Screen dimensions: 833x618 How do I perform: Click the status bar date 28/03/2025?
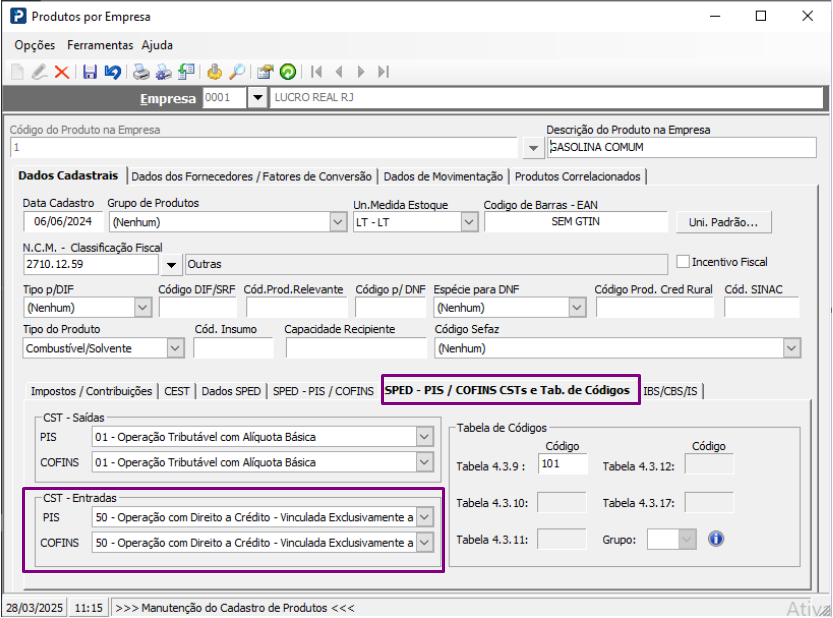[35, 607]
